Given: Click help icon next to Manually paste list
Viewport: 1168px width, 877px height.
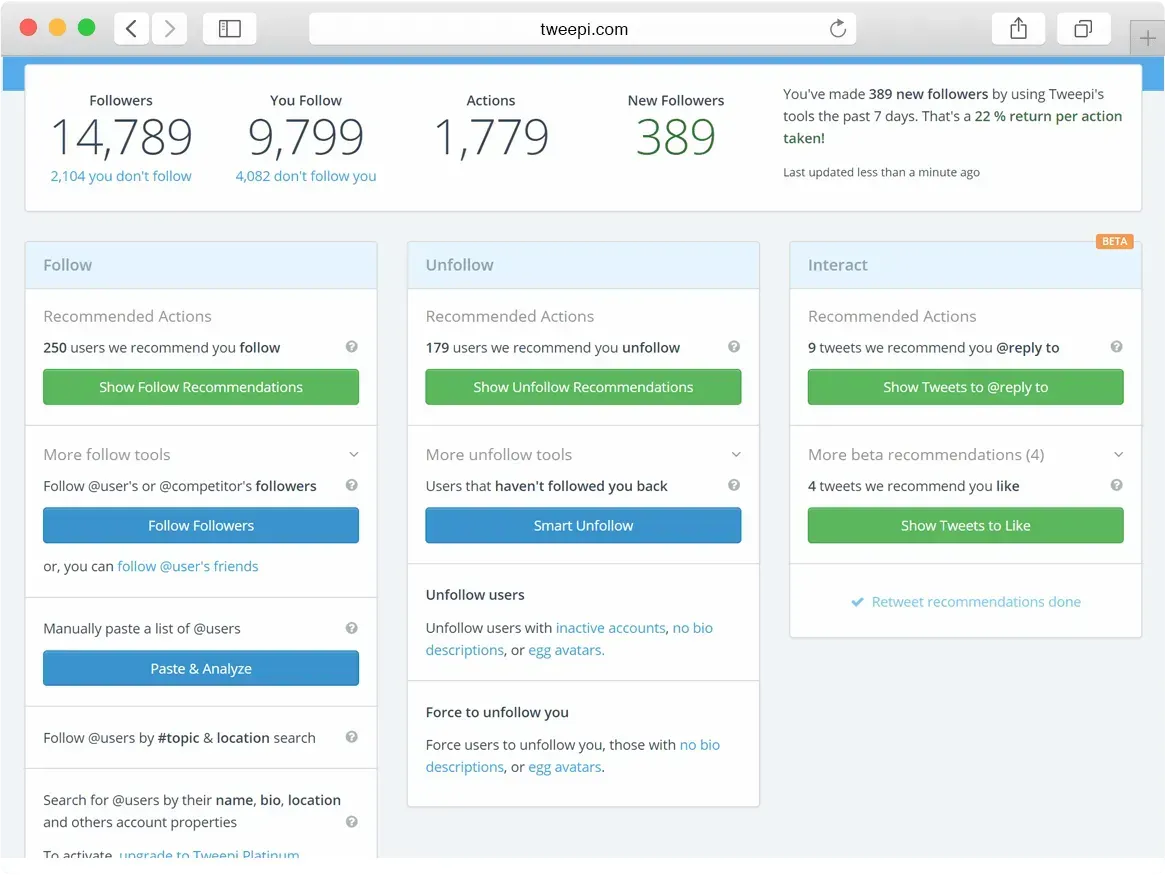Looking at the screenshot, I should [x=352, y=628].
